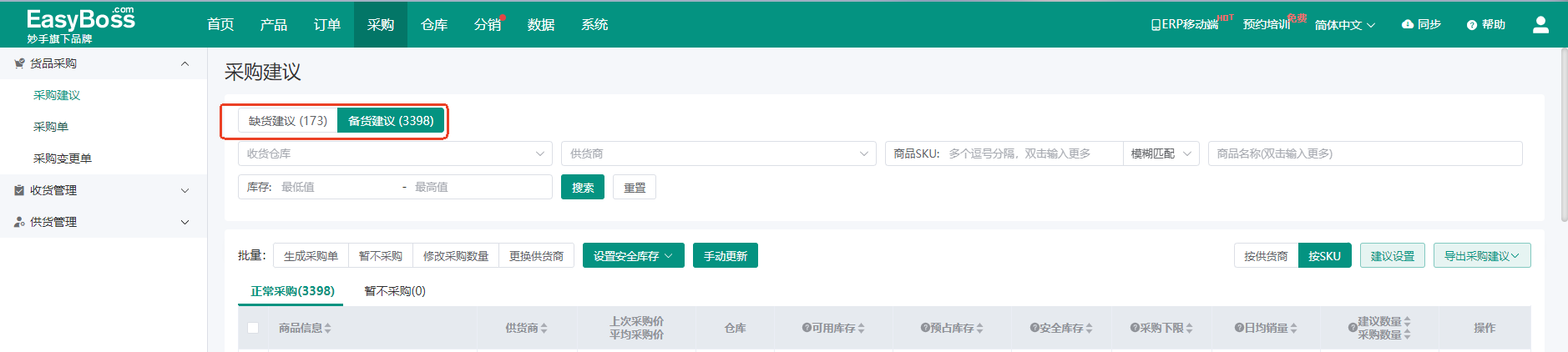Click the 商品名称 input field
The width and height of the screenshot is (1568, 352).
(x=1364, y=153)
